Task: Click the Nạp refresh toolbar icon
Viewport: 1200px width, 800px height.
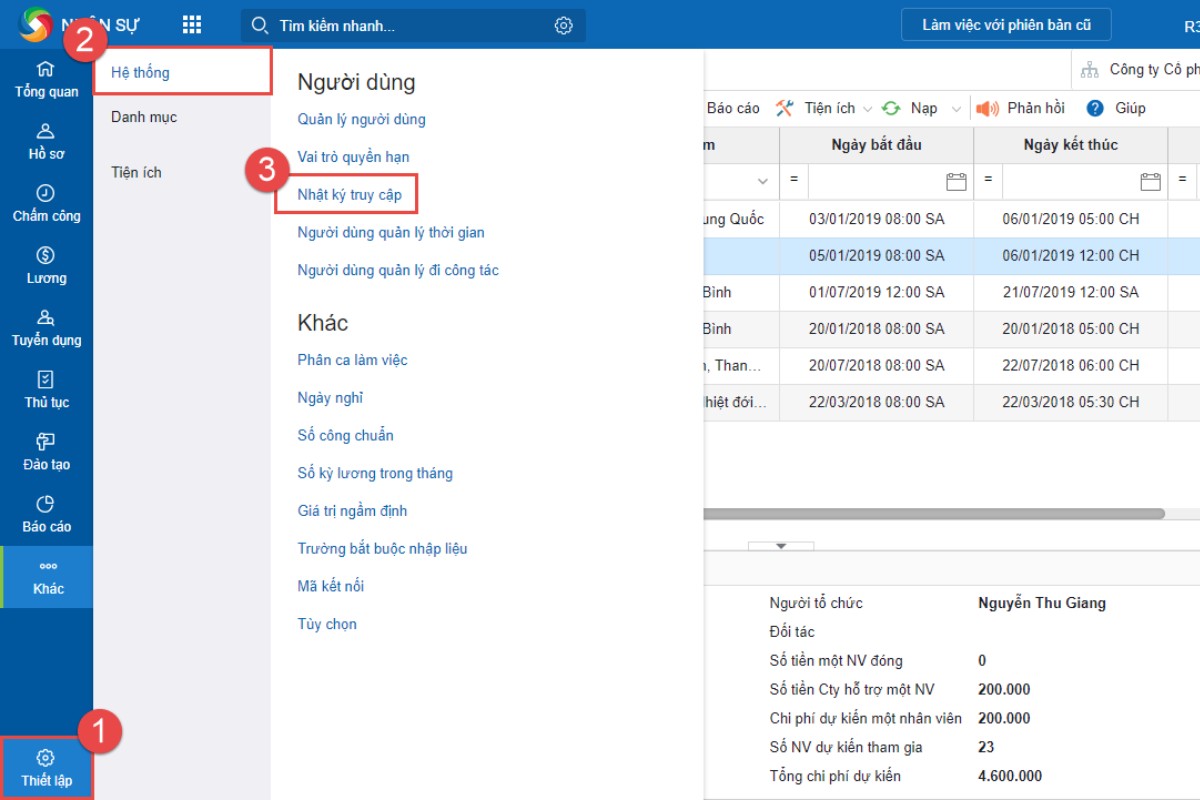Action: 891,108
